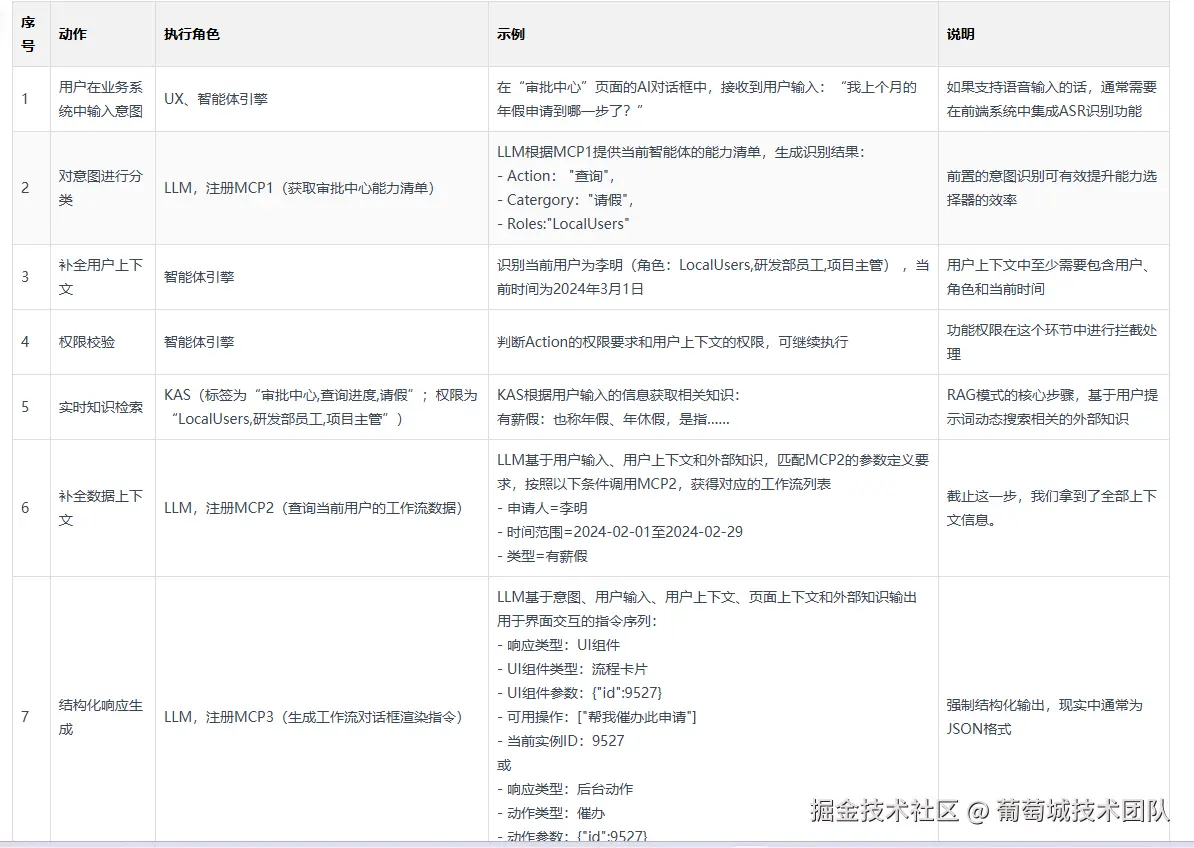Click the 补全数据上下文 cell
This screenshot has height=848, width=1194.
[103, 508]
